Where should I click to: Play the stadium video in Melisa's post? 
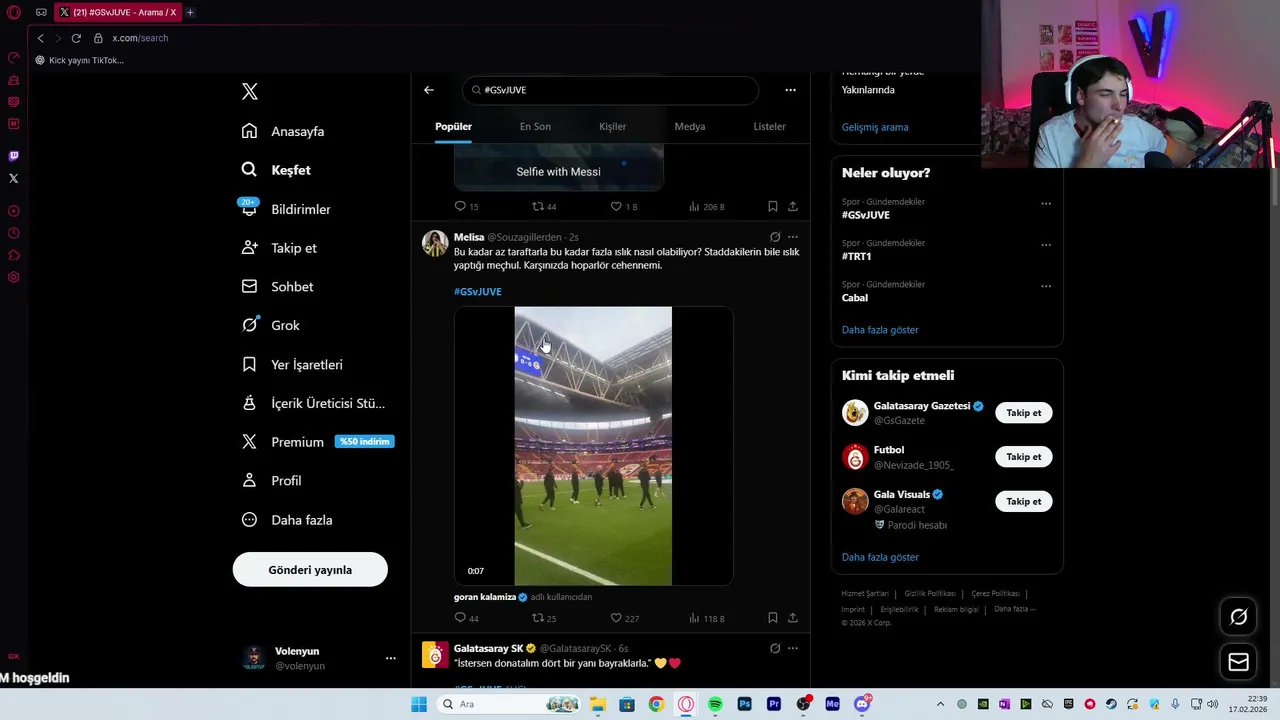pos(593,446)
